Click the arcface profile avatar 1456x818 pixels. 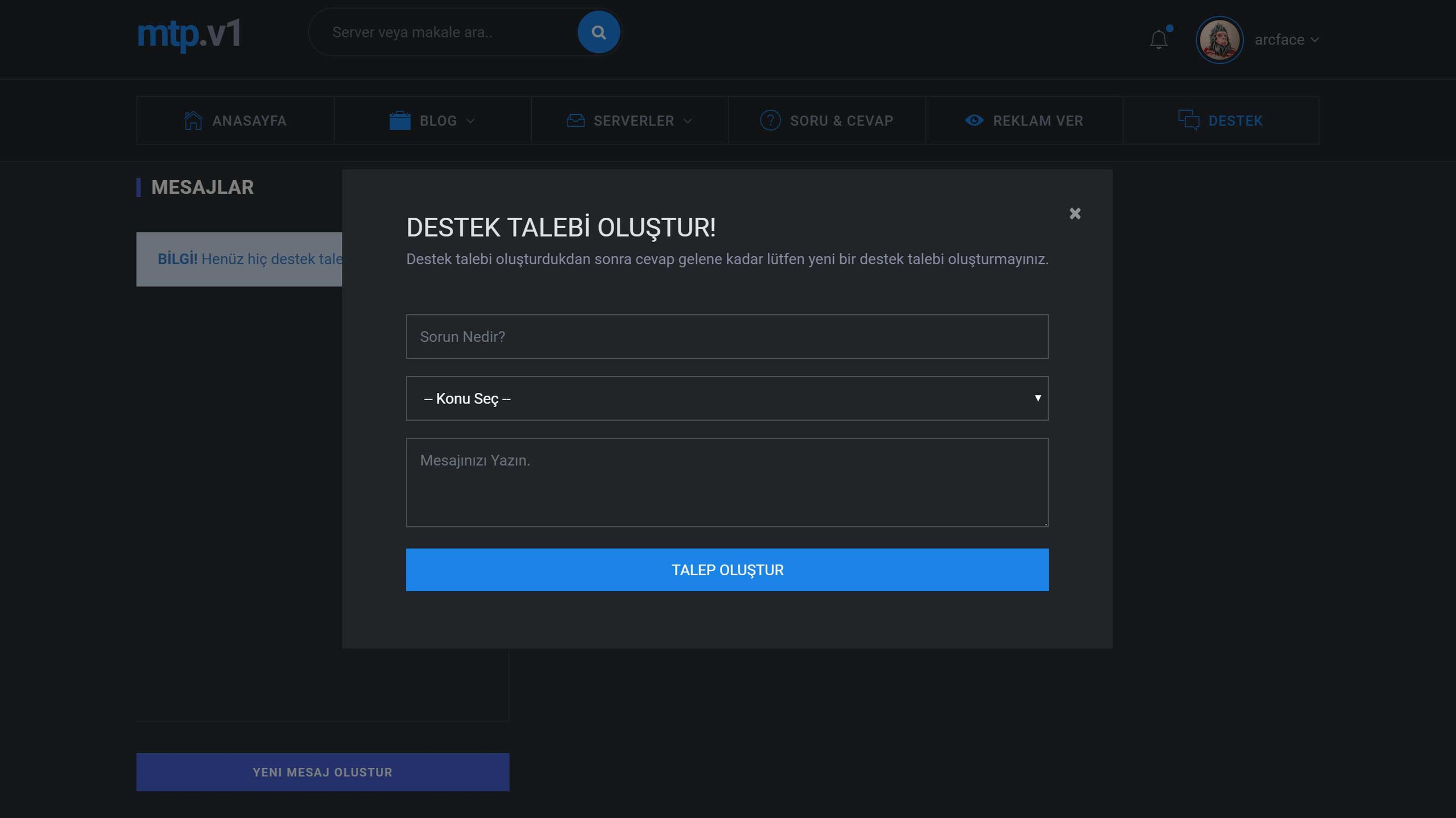1219,40
